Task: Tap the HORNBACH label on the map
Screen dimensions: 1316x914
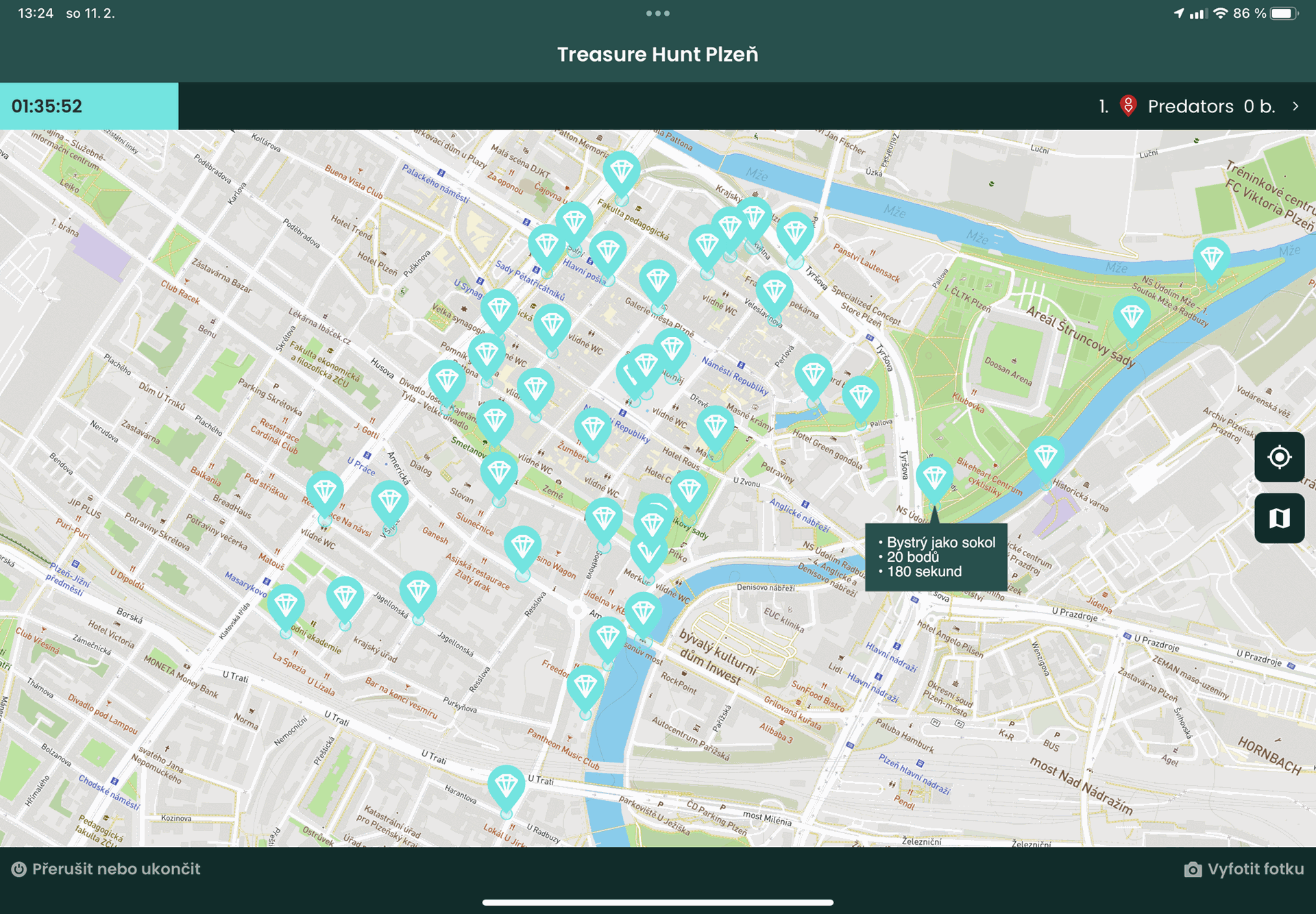Action: point(1269,755)
